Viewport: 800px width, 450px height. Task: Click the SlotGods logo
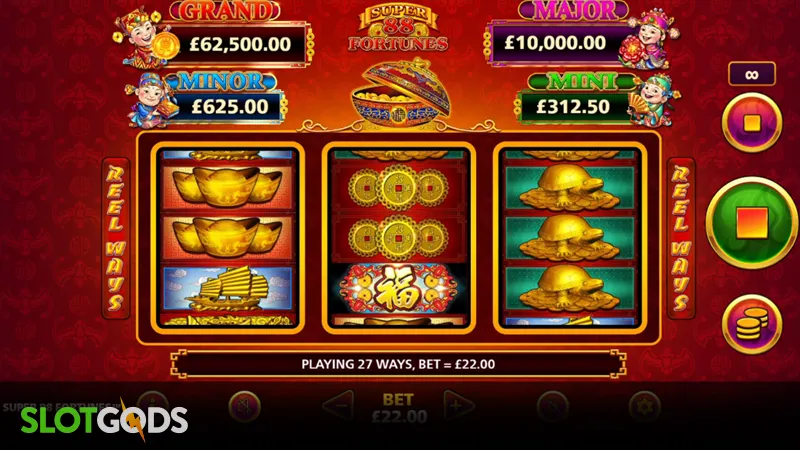click(104, 421)
